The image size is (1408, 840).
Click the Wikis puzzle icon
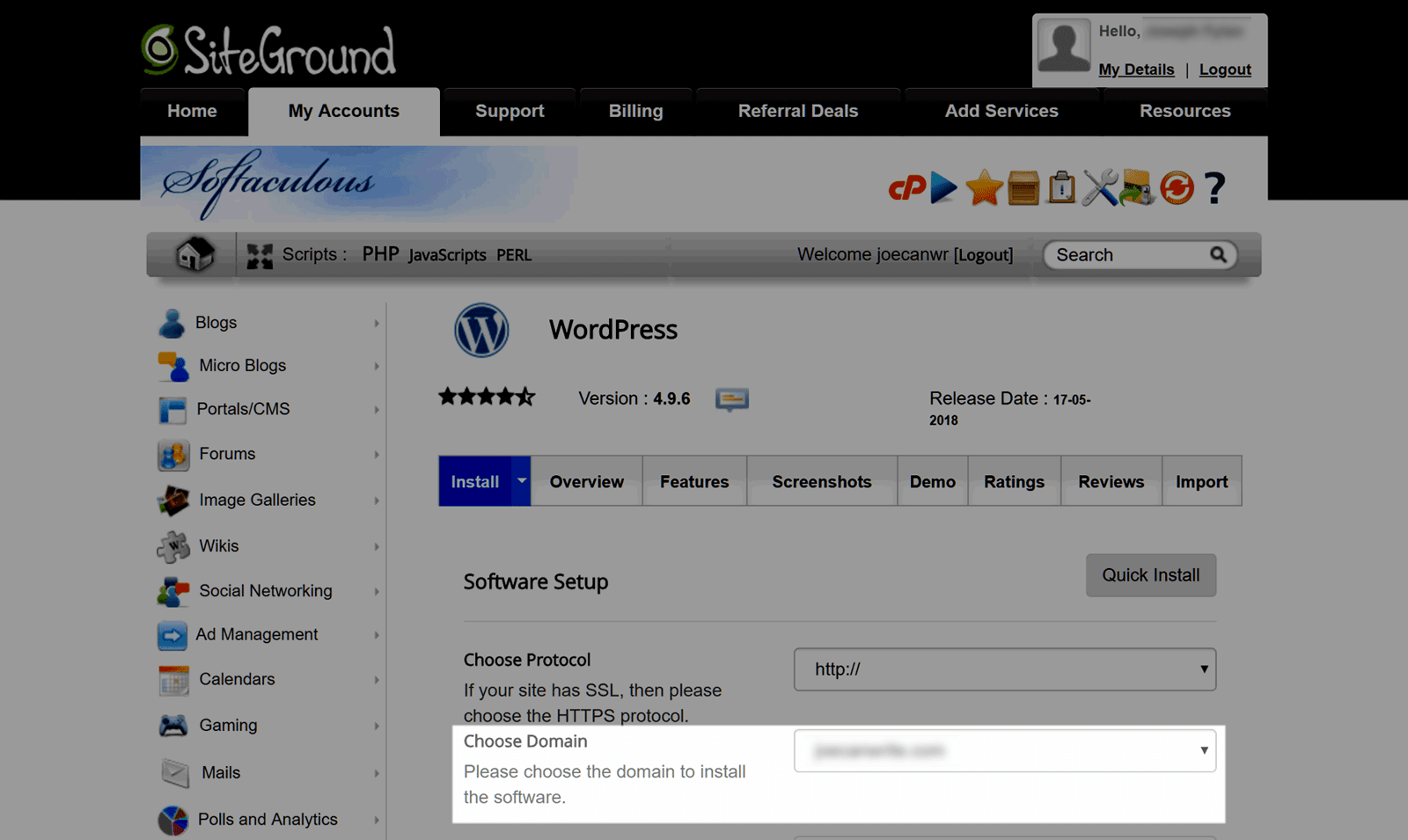173,546
